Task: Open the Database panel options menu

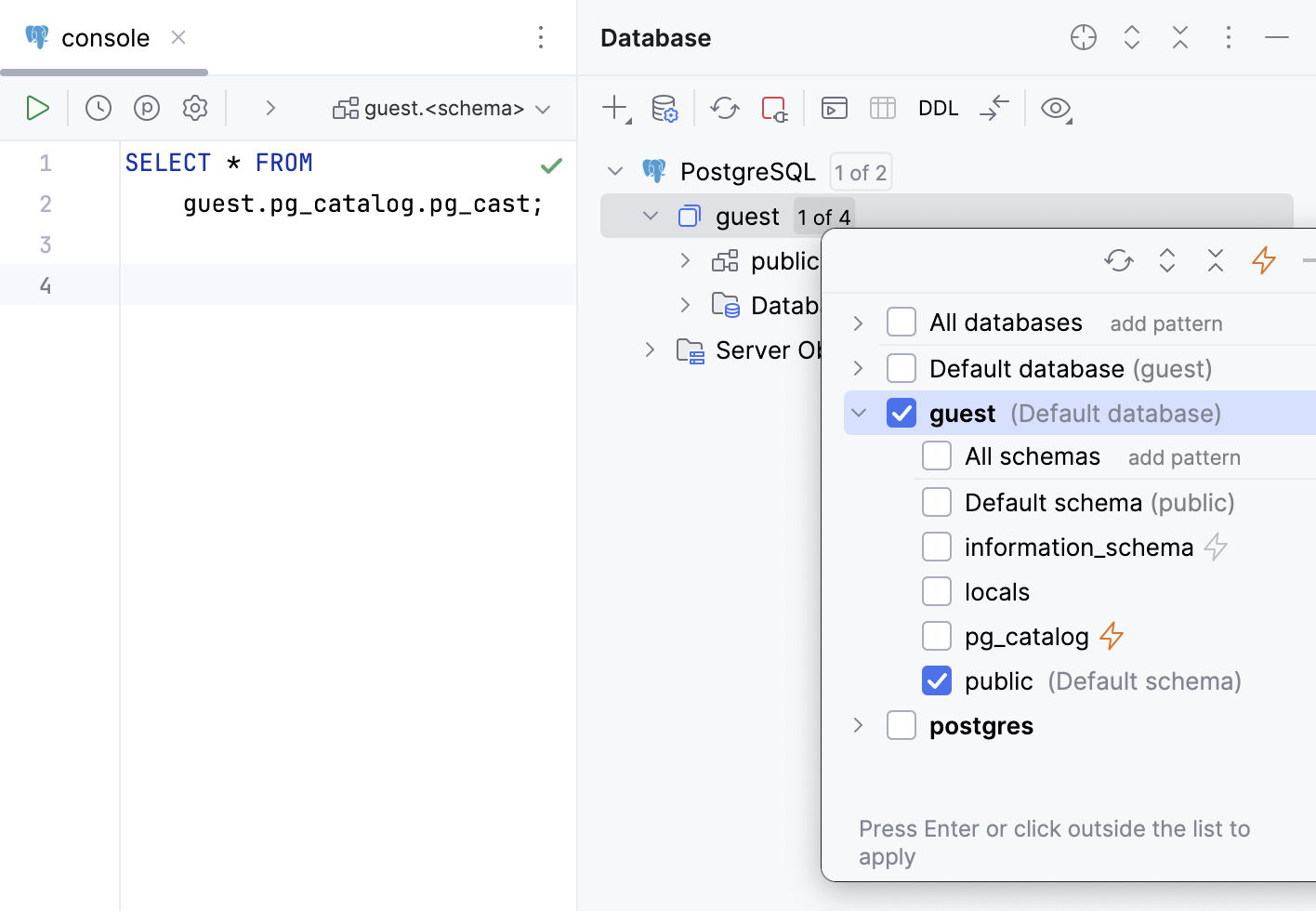Action: click(1229, 37)
